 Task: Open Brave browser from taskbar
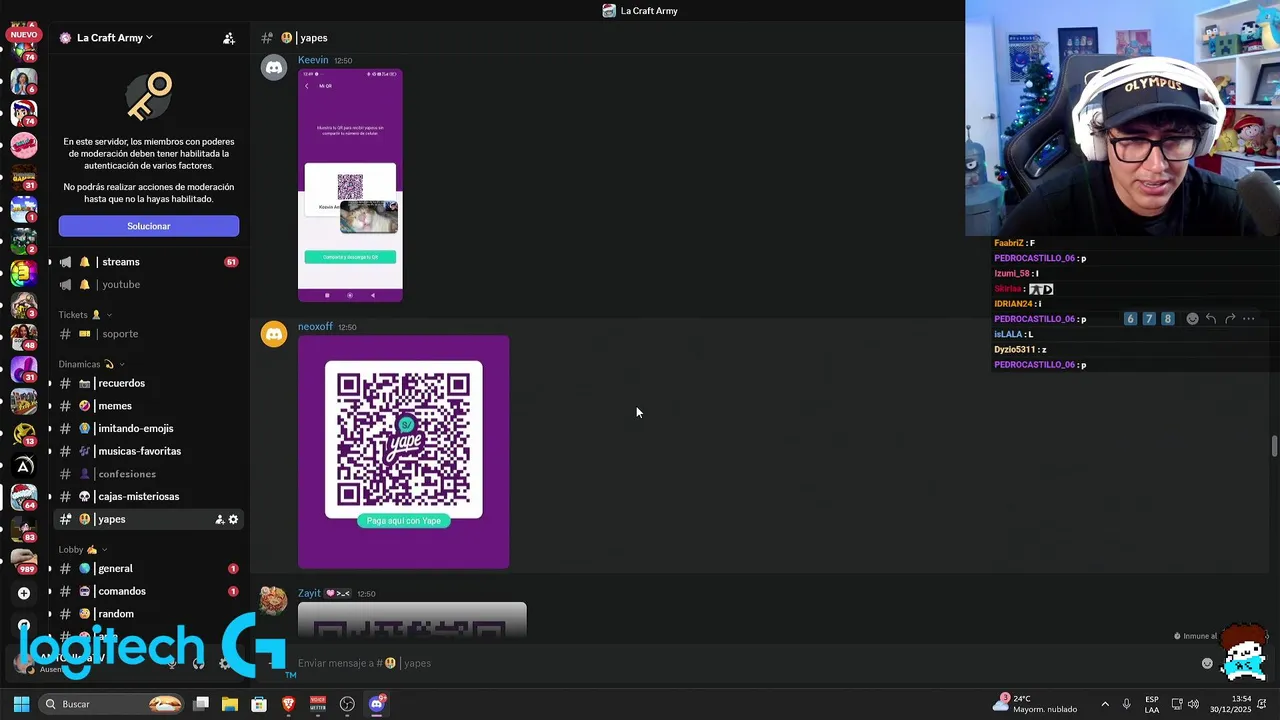289,704
